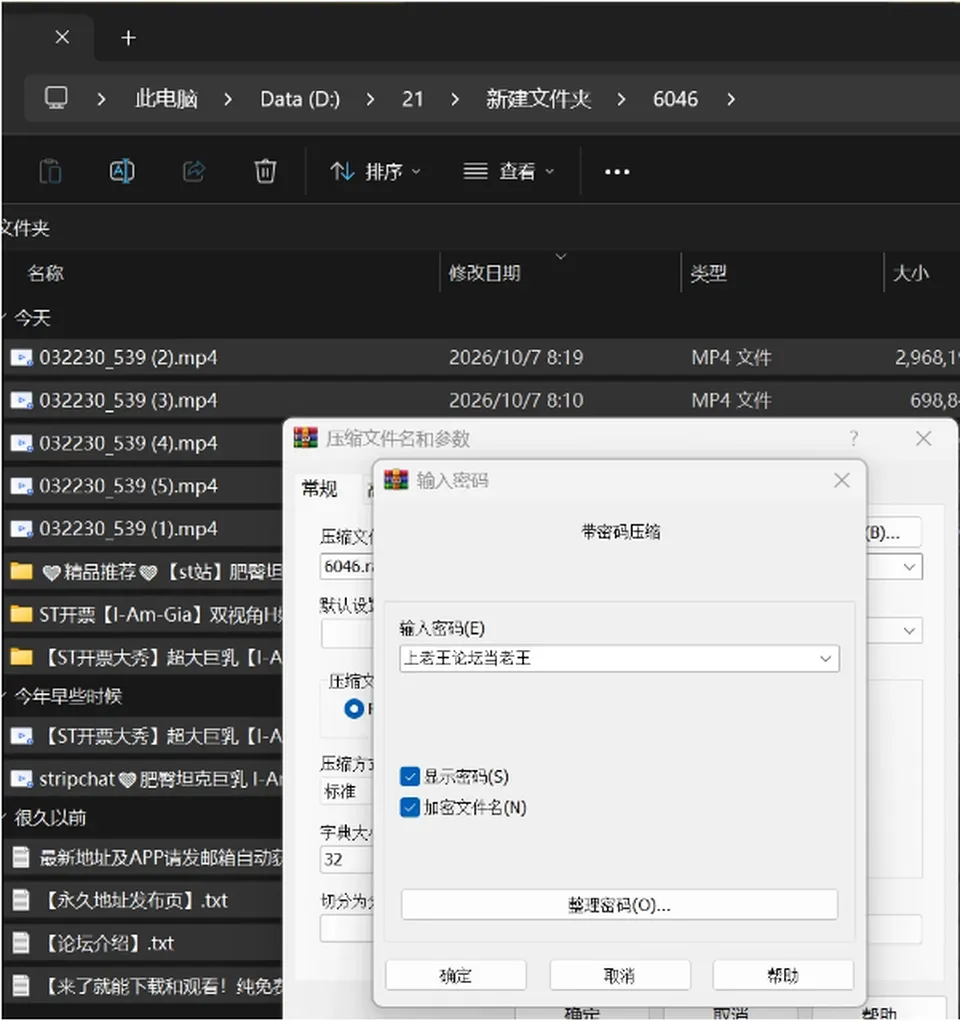Click the WinRAR icon in 输入密码 title bar
The image size is (960, 1021).
396,480
